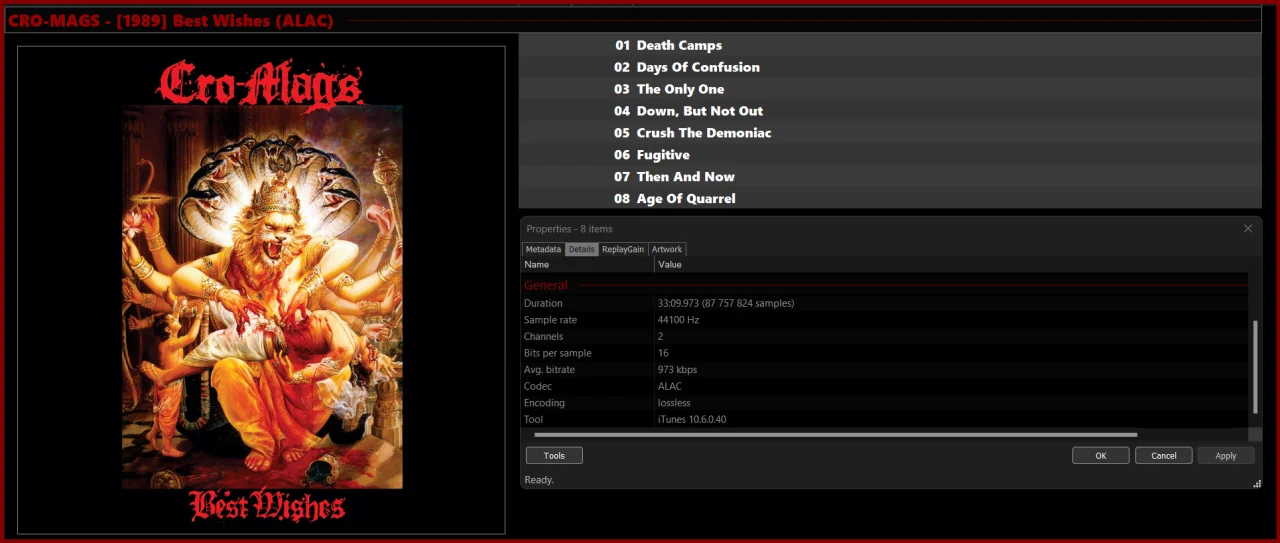Select the Bits per sample row
Image resolution: width=1280 pixels, height=543 pixels.
pos(885,353)
